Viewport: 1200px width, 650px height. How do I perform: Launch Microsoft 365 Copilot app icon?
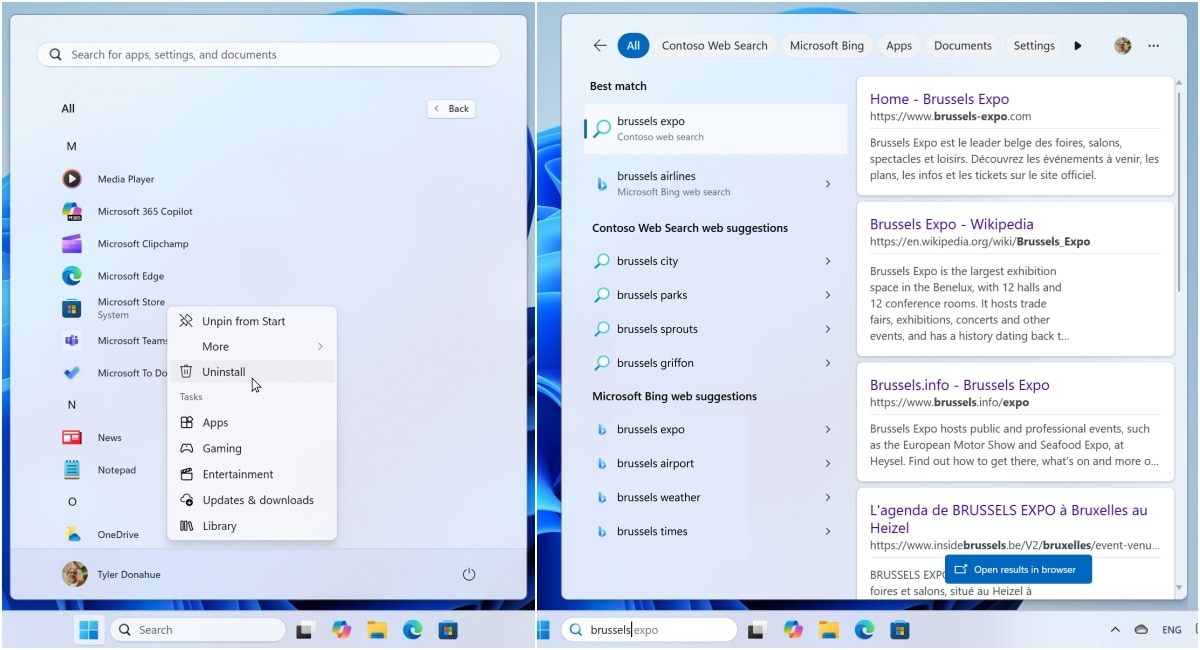(x=72, y=211)
